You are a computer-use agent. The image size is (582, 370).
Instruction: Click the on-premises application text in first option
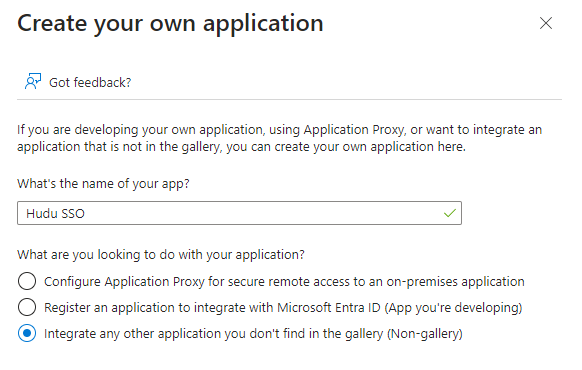click(455, 282)
